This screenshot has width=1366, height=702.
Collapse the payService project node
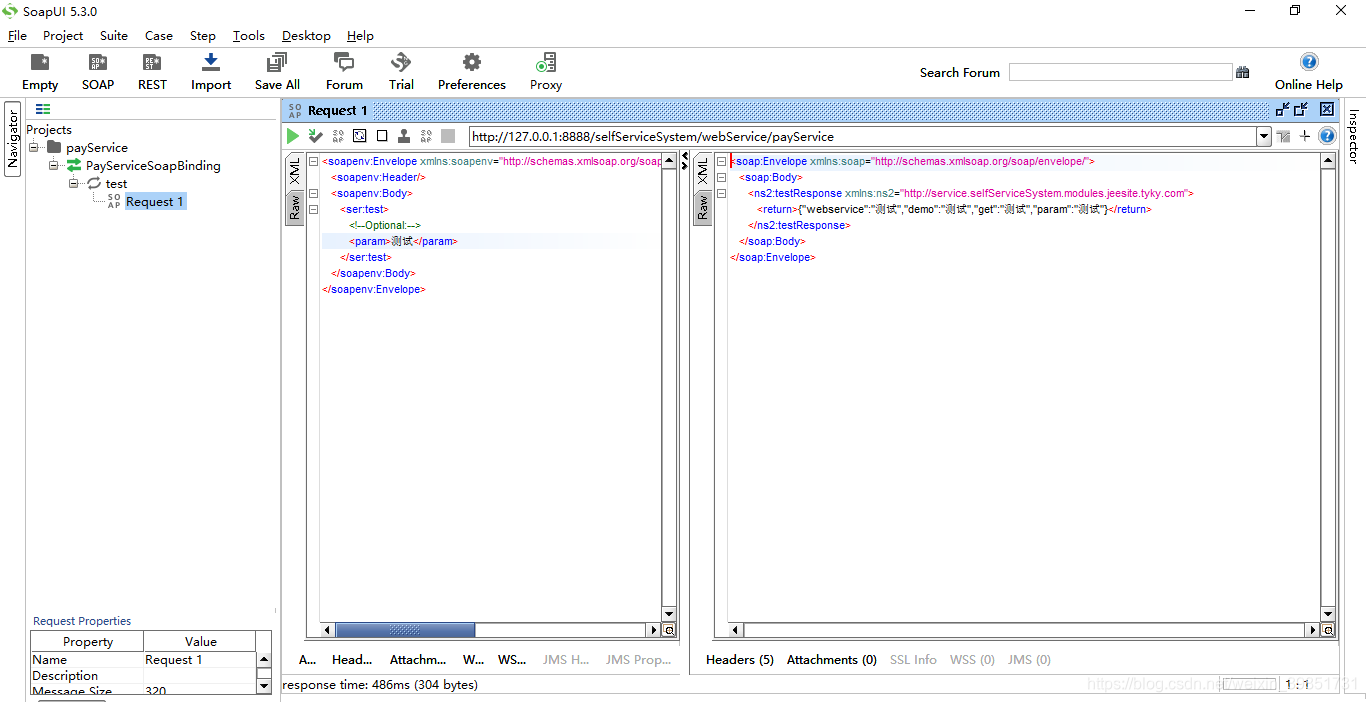33,148
